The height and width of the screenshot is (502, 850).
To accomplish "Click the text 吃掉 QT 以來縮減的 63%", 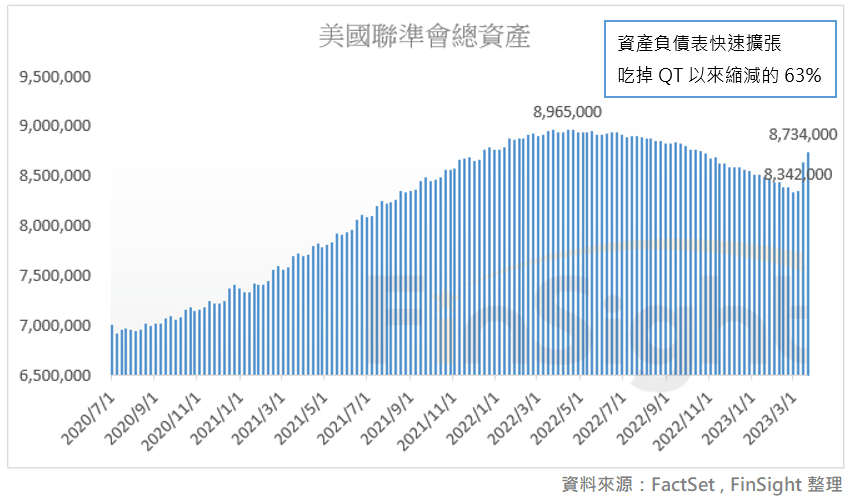I will [718, 75].
